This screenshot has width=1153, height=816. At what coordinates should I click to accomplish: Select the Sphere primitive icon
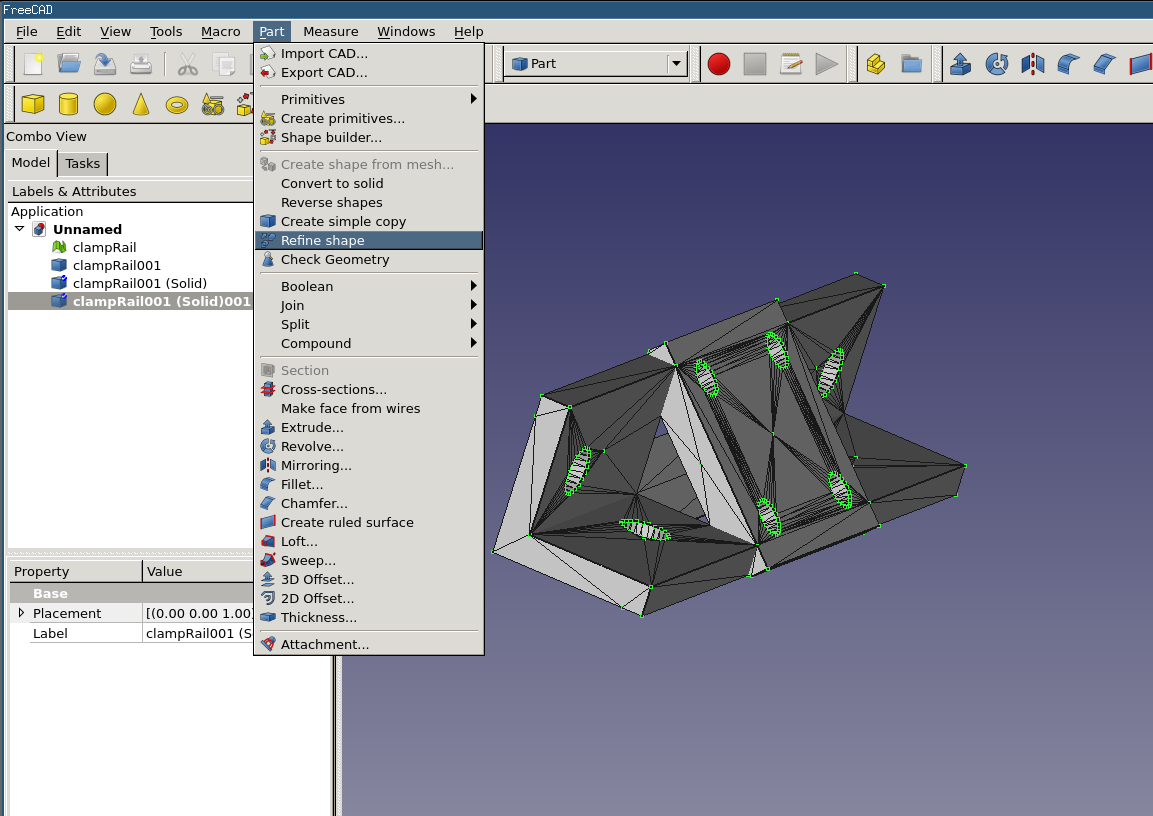pyautogui.click(x=105, y=104)
